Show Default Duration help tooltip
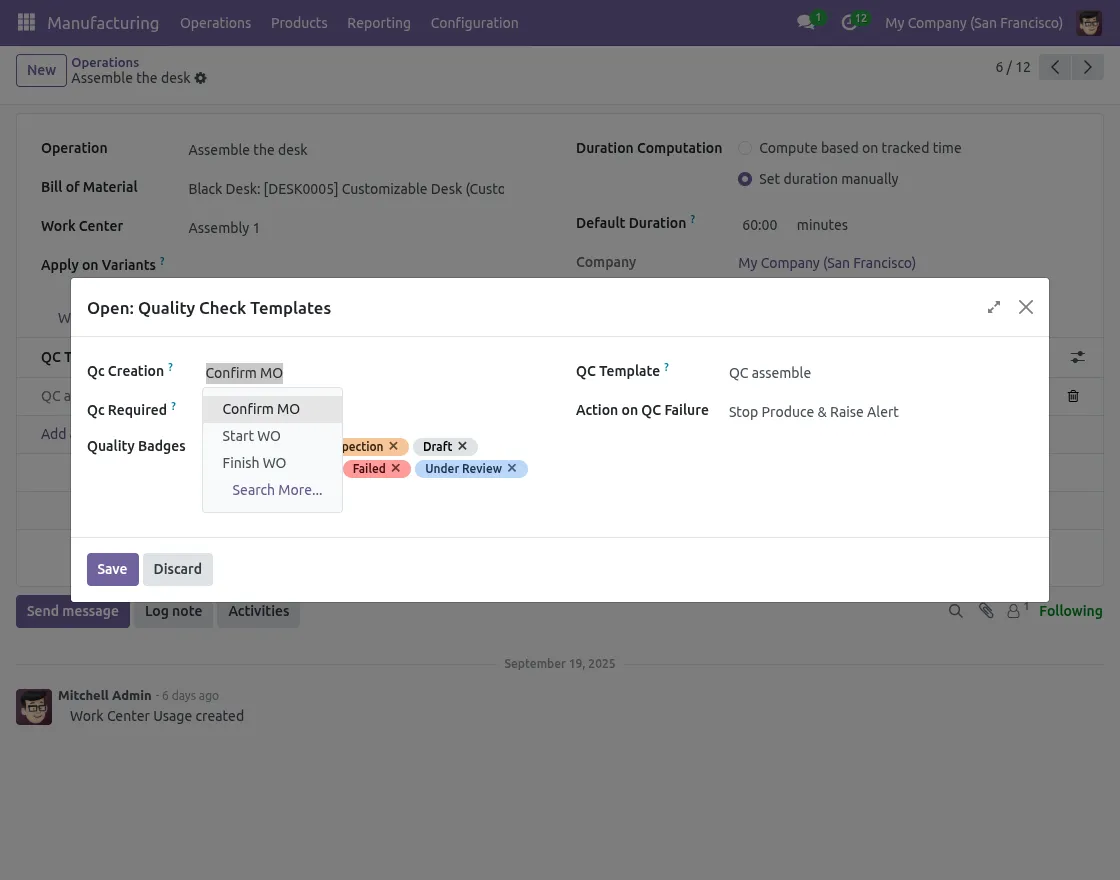The width and height of the screenshot is (1120, 880). (x=692, y=219)
